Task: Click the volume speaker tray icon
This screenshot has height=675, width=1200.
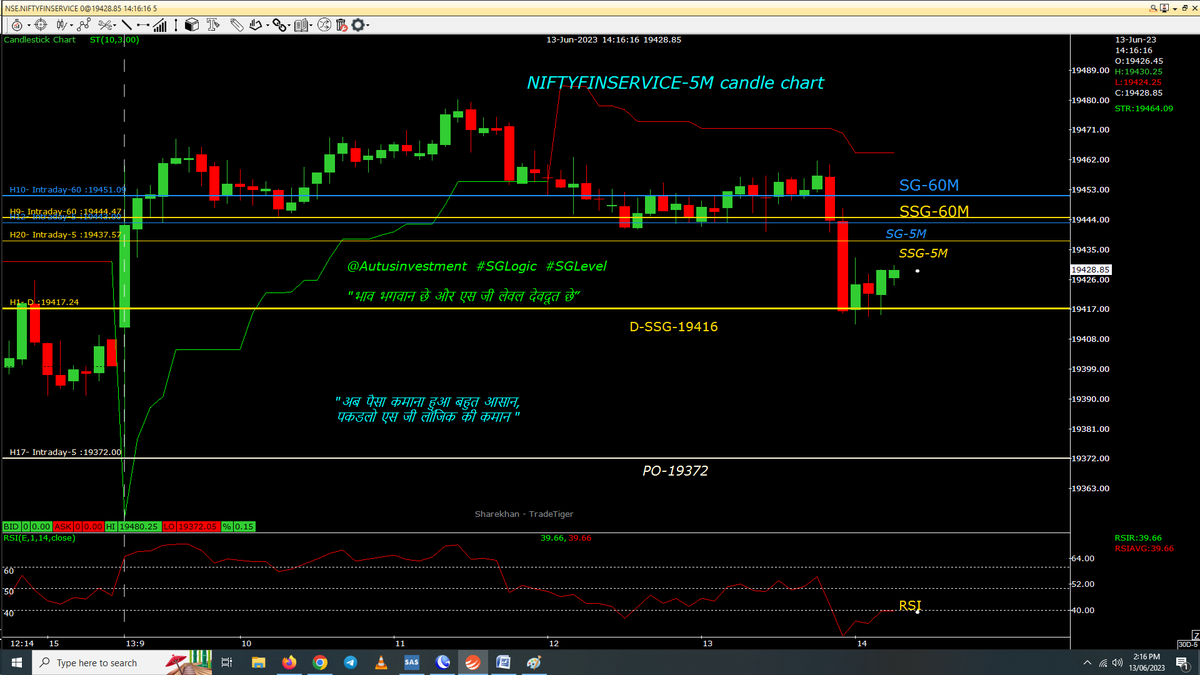Action: coord(1118,662)
